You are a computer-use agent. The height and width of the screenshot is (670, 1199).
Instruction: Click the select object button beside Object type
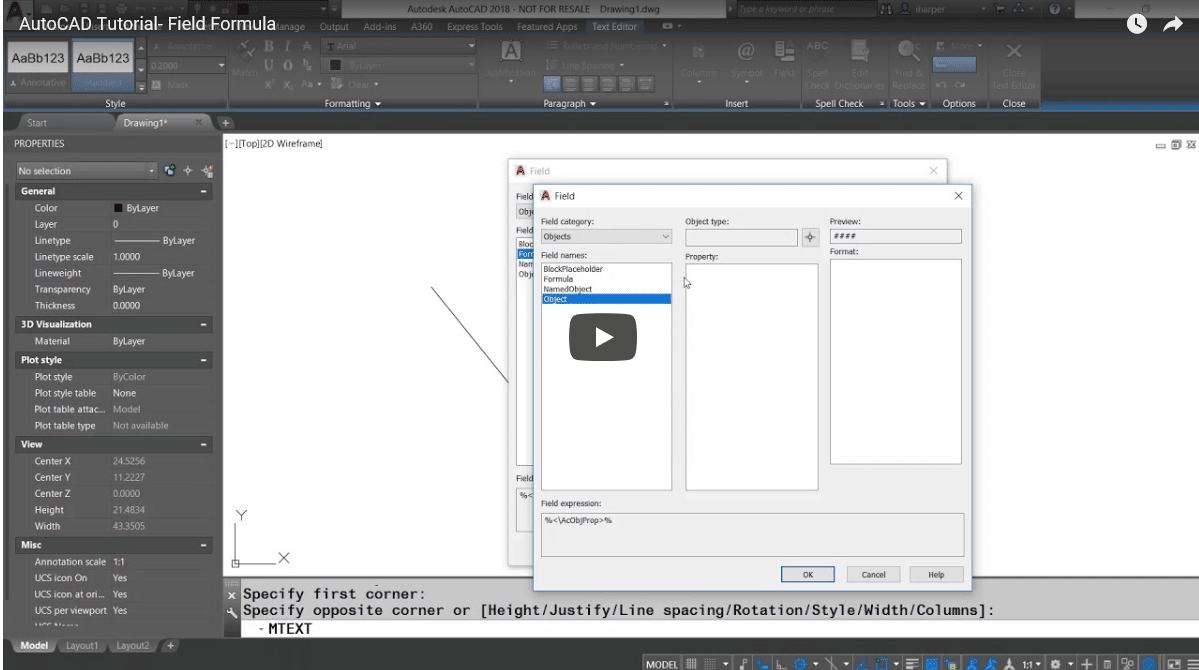(x=810, y=237)
